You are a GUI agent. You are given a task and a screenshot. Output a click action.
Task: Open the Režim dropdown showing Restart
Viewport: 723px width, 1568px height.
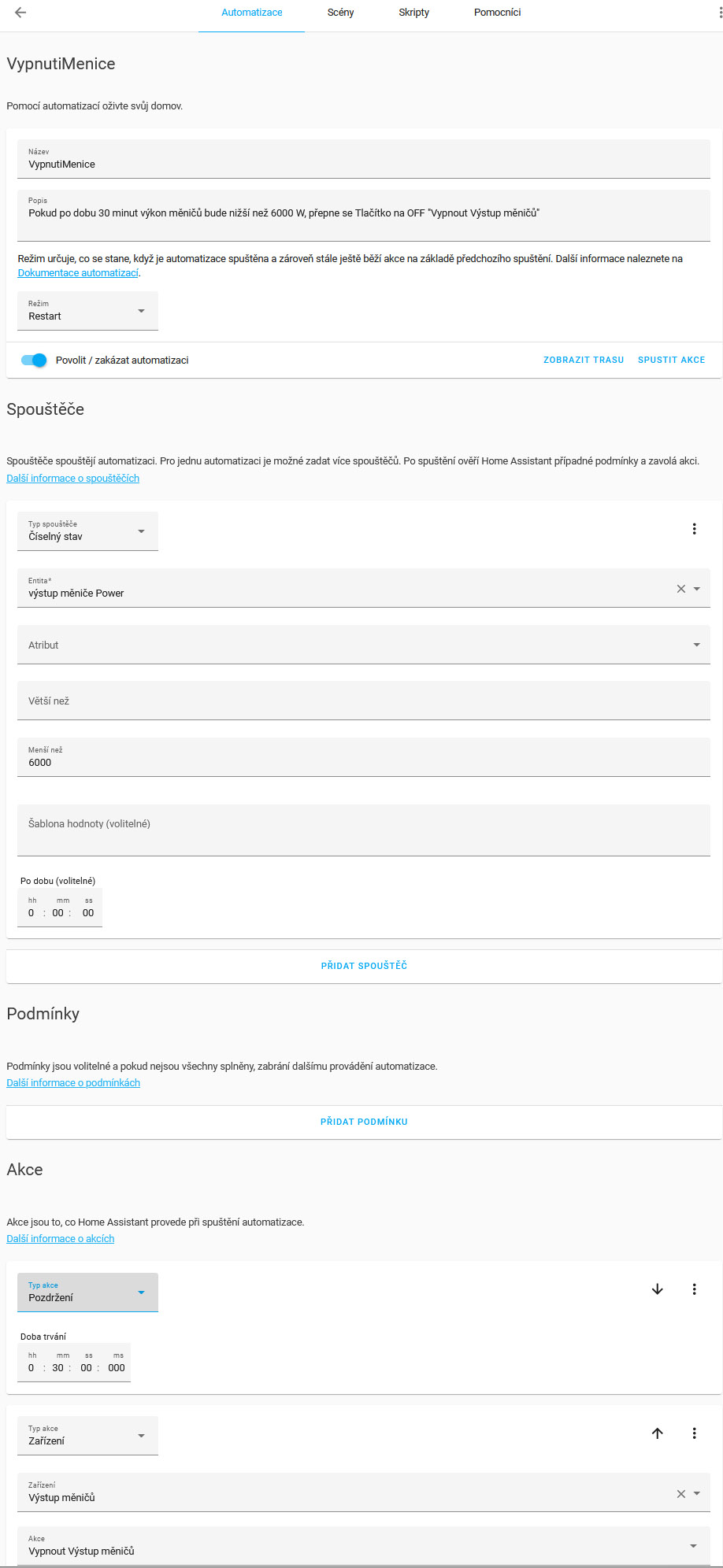(87, 311)
